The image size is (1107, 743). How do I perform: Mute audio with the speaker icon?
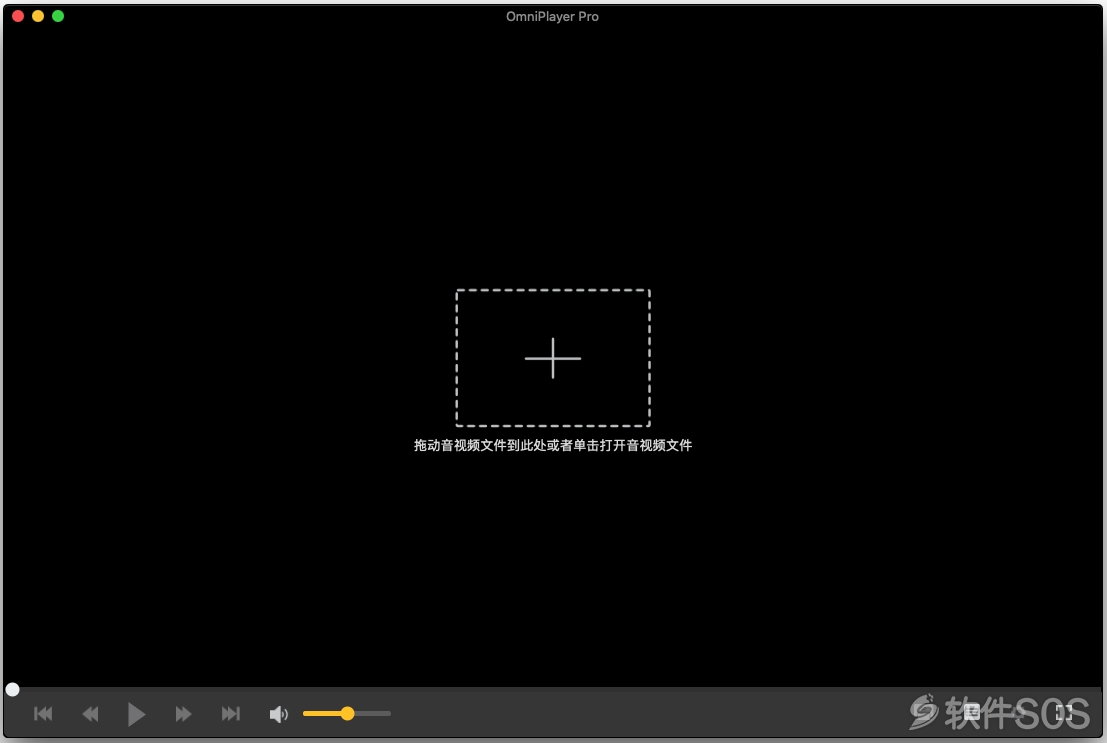pyautogui.click(x=278, y=714)
